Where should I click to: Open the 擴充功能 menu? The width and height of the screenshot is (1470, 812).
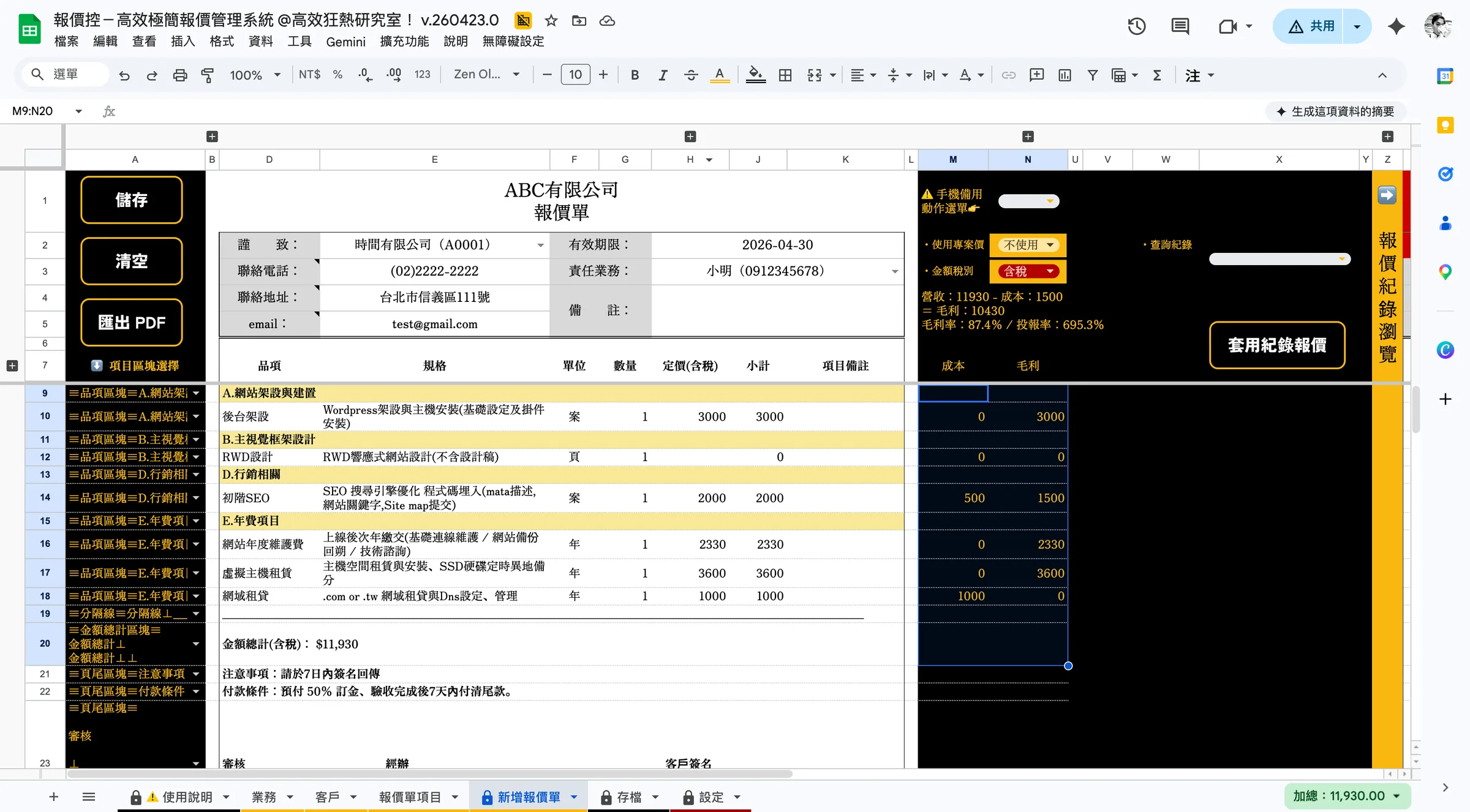point(404,42)
